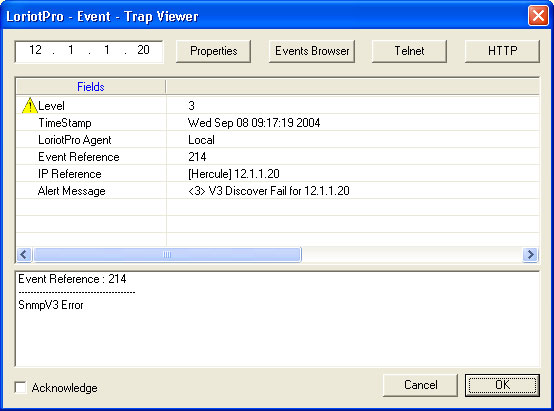Click the V3 Discover Fail message text
This screenshot has height=411, width=554.
269,191
